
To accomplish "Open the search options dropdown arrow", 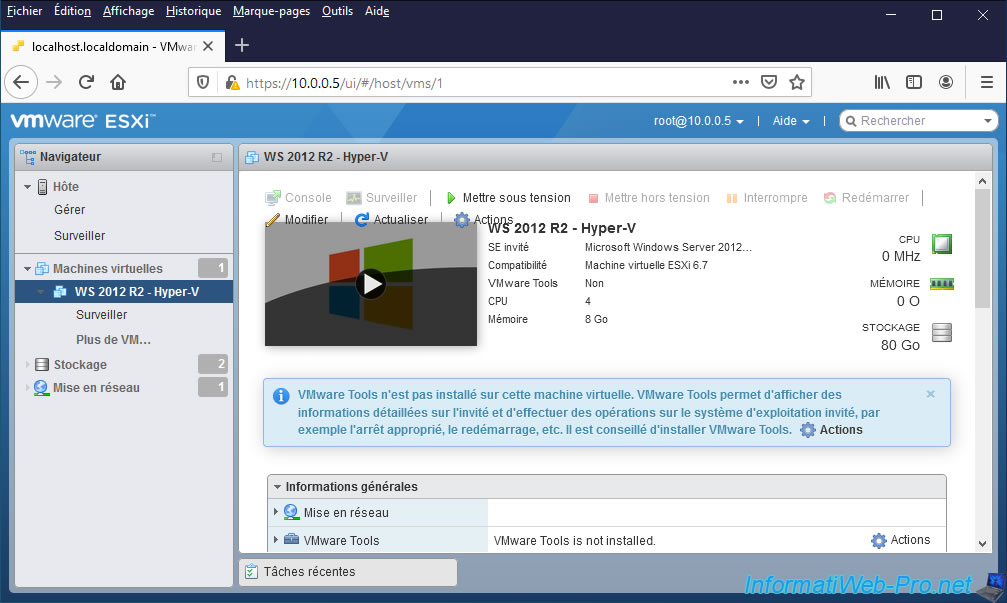I will [x=988, y=121].
